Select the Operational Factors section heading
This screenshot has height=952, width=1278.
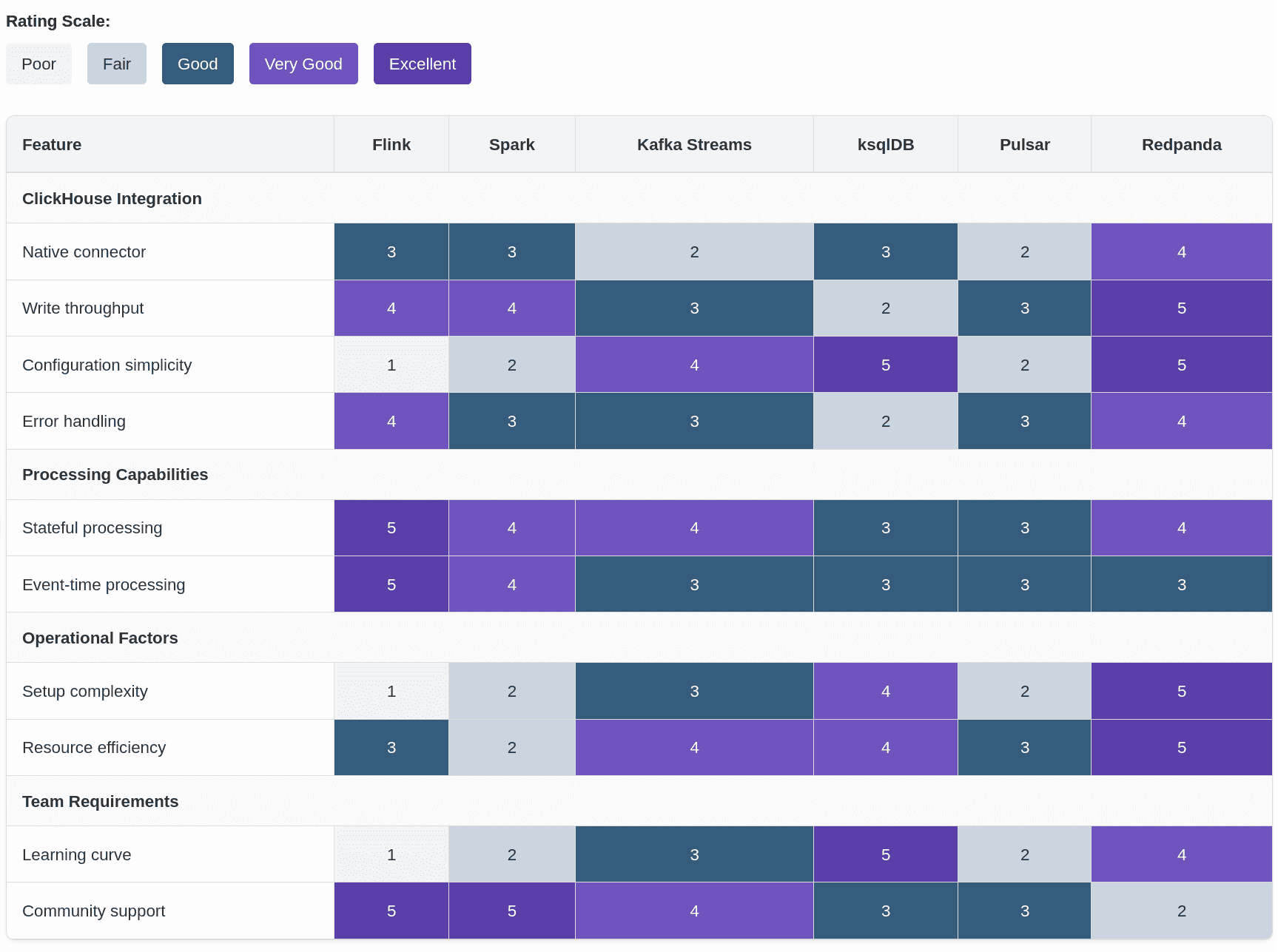click(x=100, y=638)
